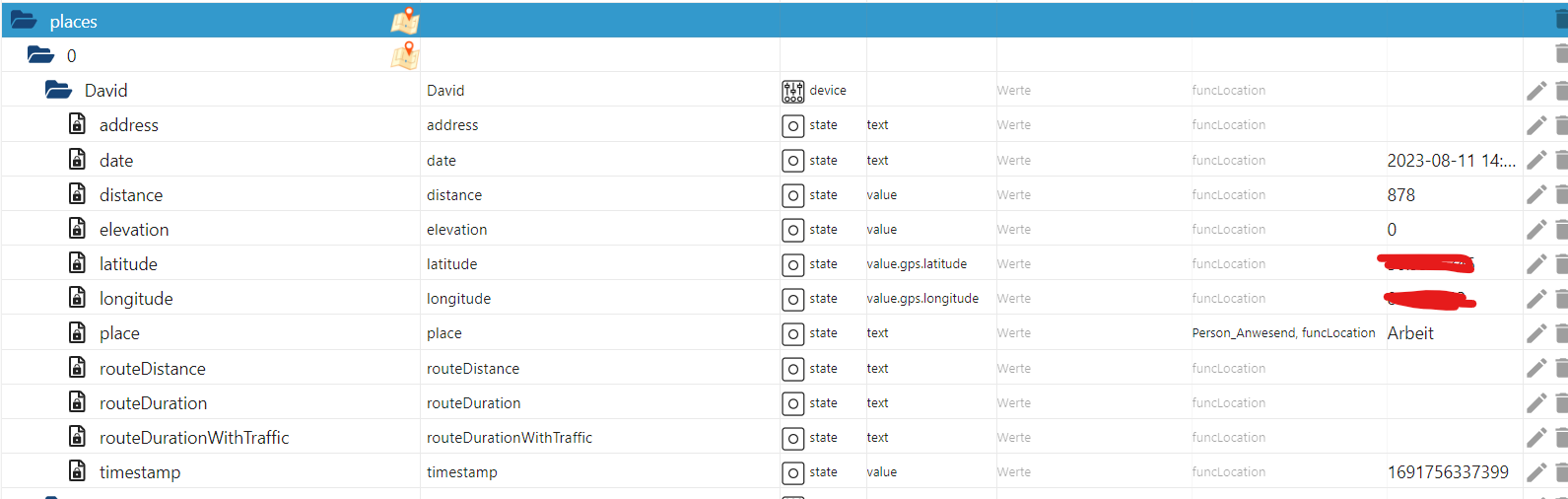The image size is (1568, 499).
Task: Click the edit pencil for David device
Action: (x=1535, y=91)
